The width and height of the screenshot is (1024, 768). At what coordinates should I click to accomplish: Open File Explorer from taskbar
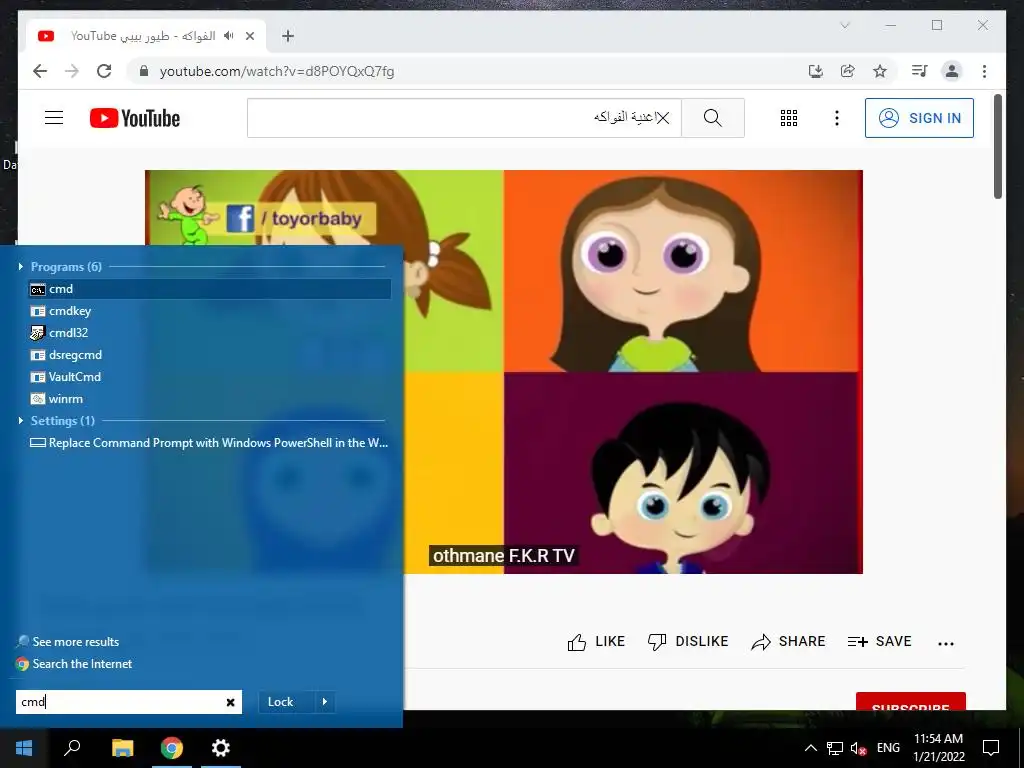(122, 748)
